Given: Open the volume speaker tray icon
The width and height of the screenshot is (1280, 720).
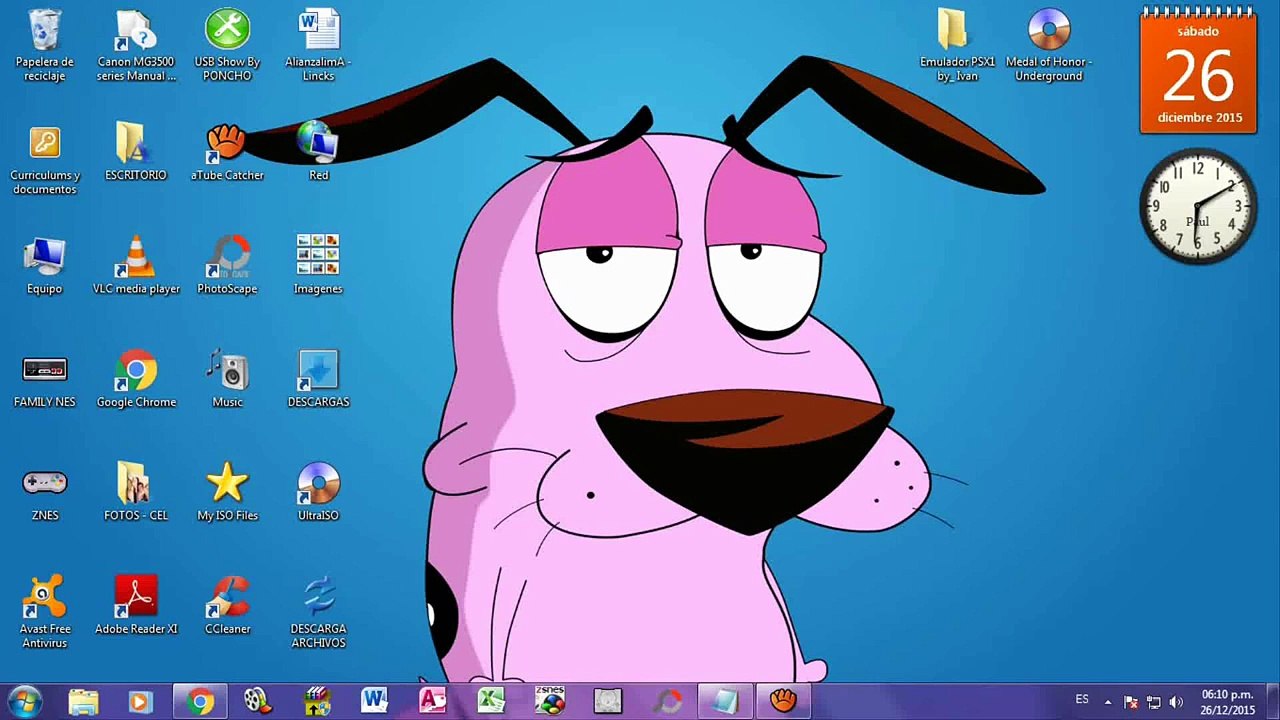Looking at the screenshot, I should coord(1176,702).
